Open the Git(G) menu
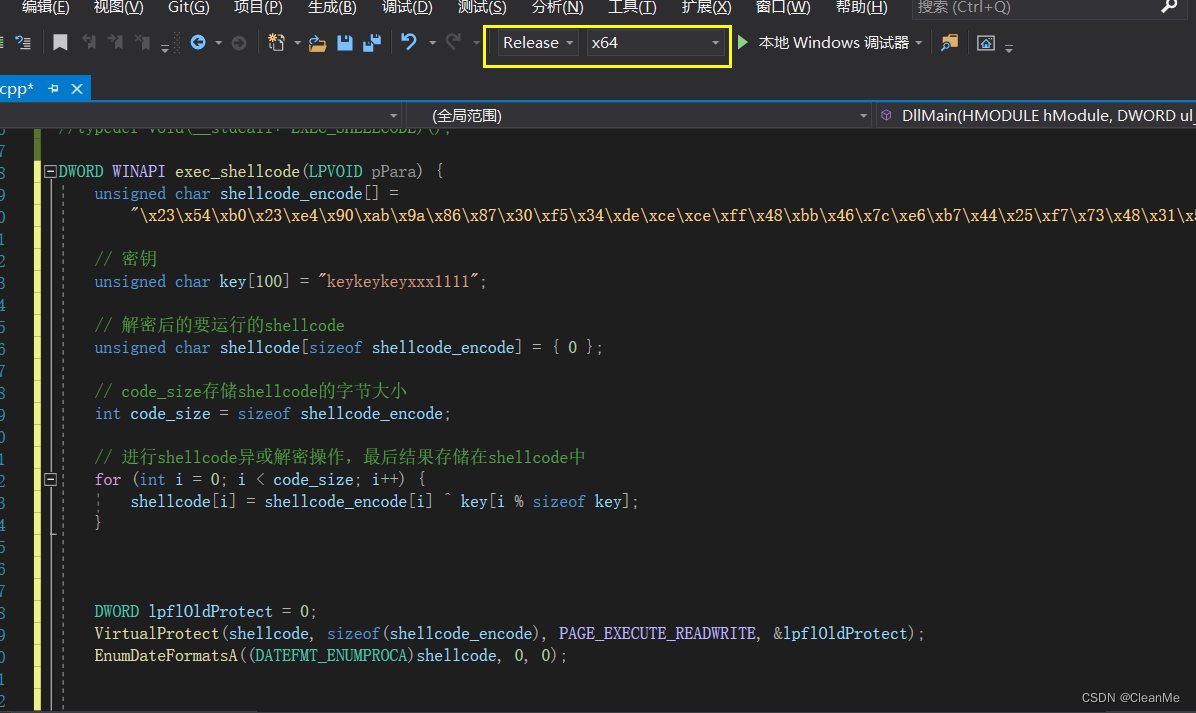Viewport: 1196px width, 713px height. click(x=188, y=8)
